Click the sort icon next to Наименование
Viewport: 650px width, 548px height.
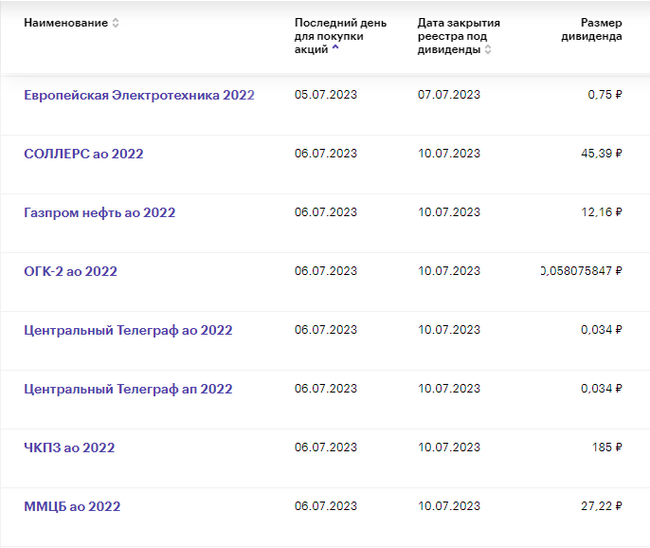coord(116,23)
